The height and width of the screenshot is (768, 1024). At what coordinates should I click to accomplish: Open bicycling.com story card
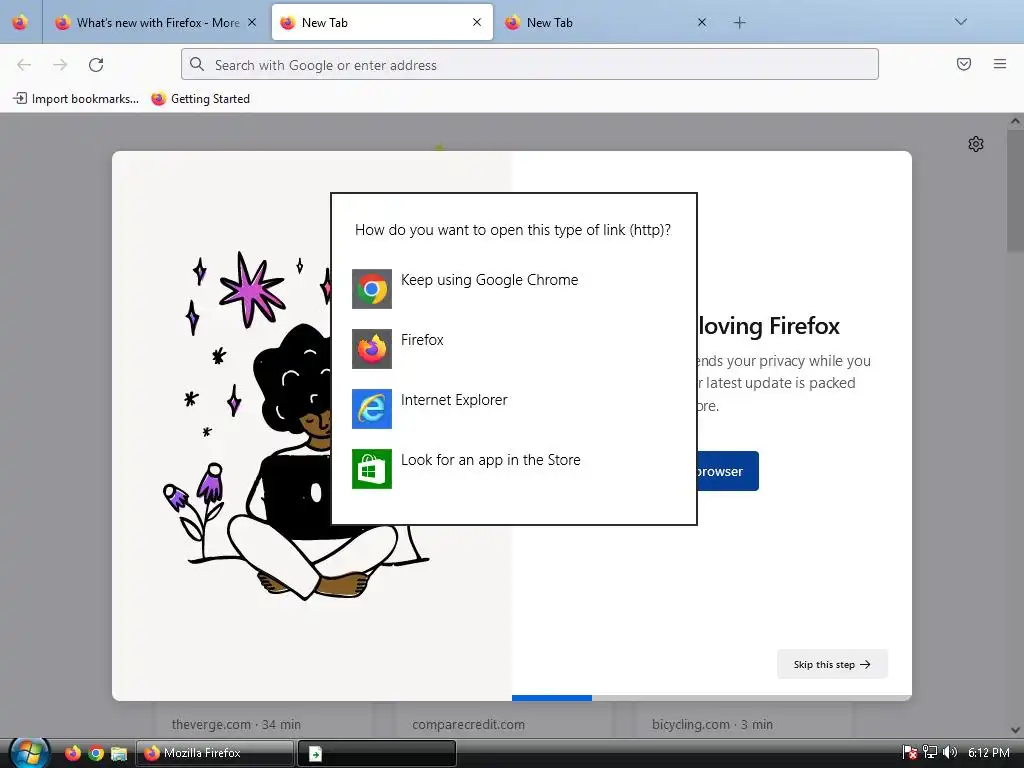point(743,720)
